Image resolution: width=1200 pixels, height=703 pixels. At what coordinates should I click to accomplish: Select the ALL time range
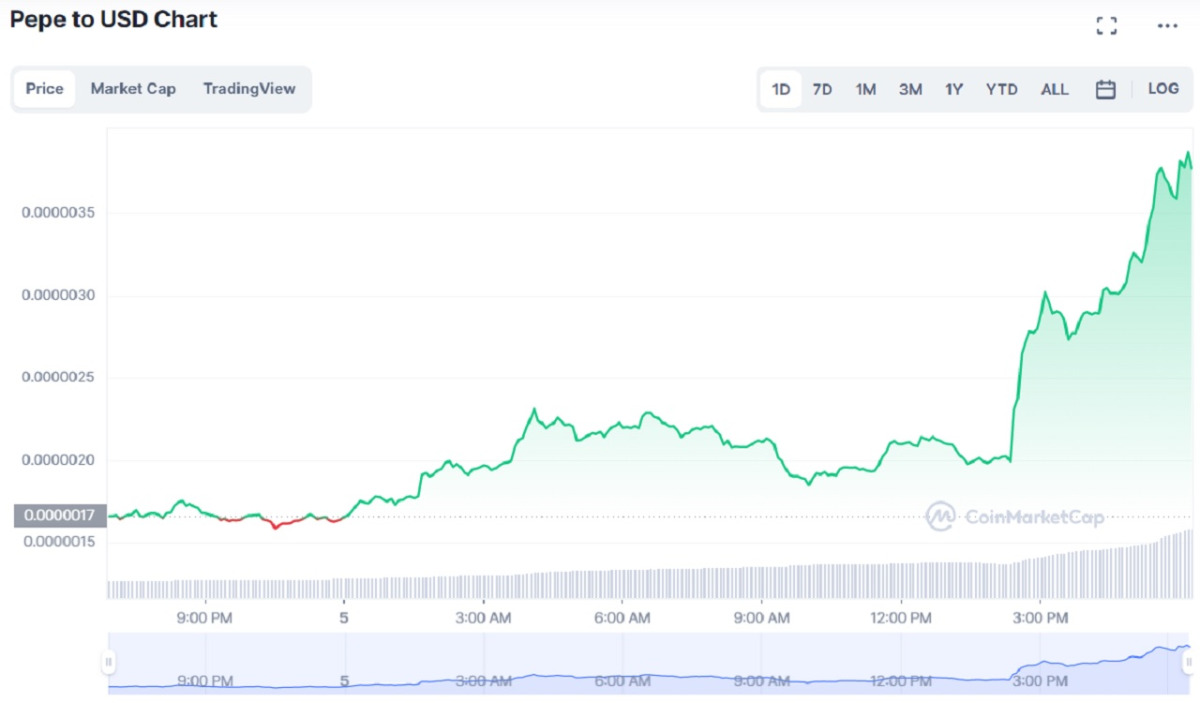click(1054, 89)
